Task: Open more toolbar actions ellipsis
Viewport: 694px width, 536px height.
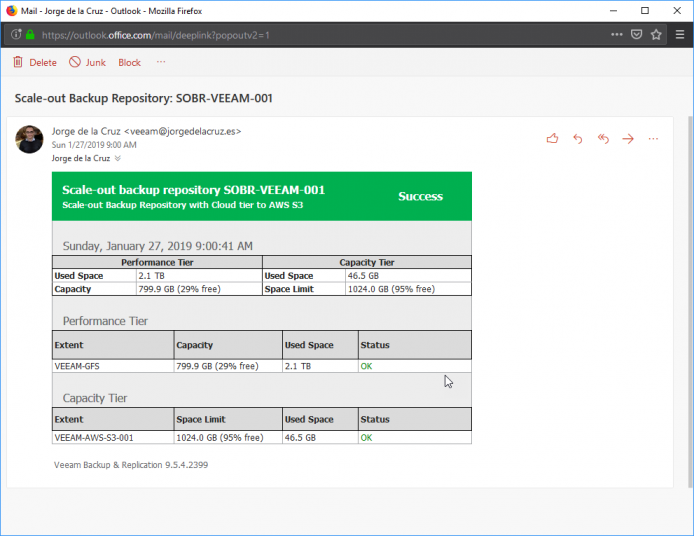Action: (161, 62)
